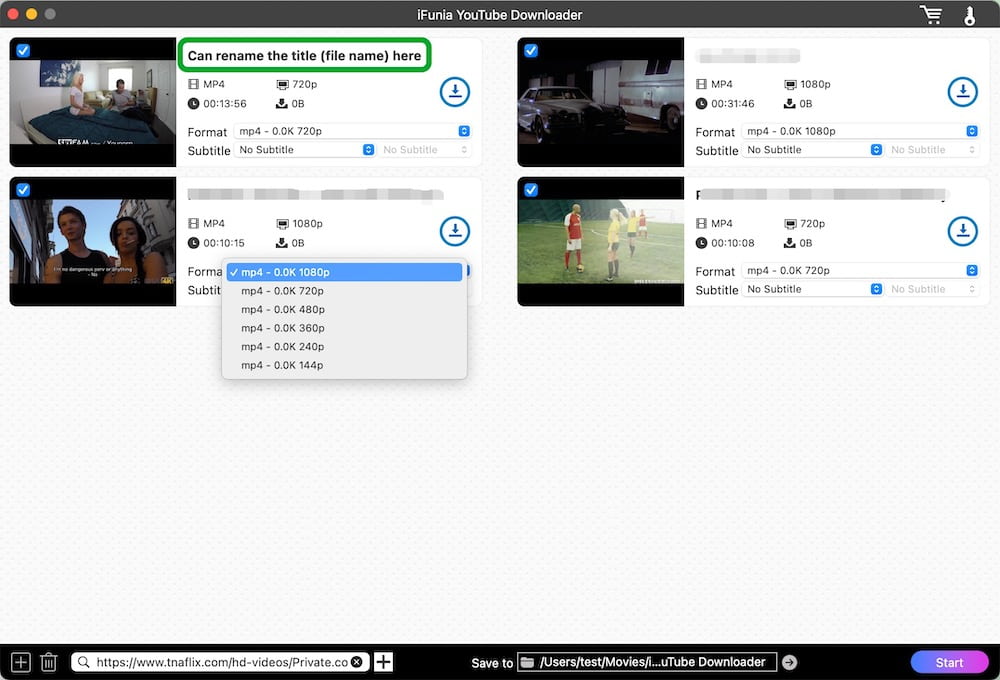The image size is (1000, 680).
Task: Open the shopping cart purchase icon
Action: [x=931, y=15]
